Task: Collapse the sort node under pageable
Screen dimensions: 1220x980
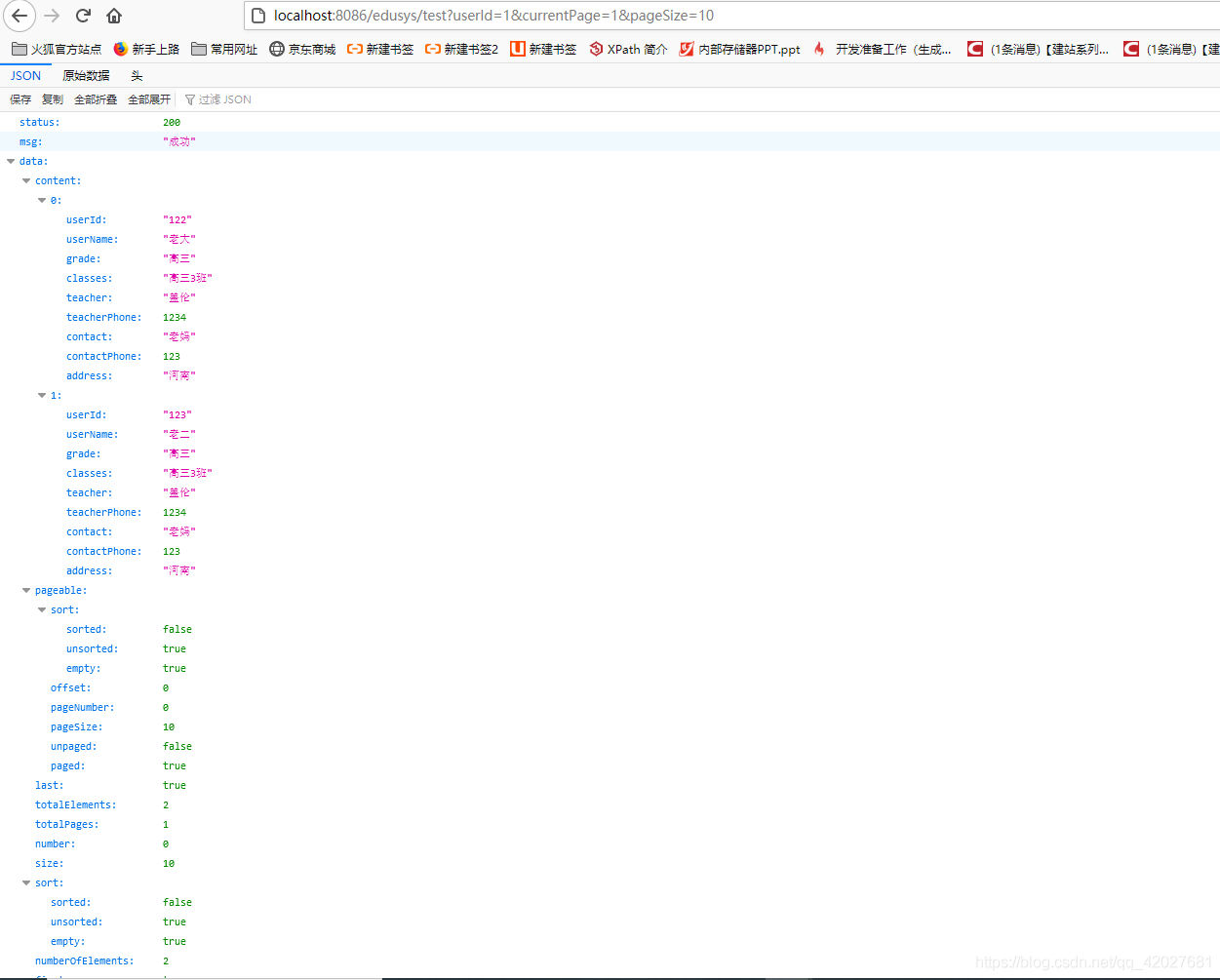Action: click(42, 609)
